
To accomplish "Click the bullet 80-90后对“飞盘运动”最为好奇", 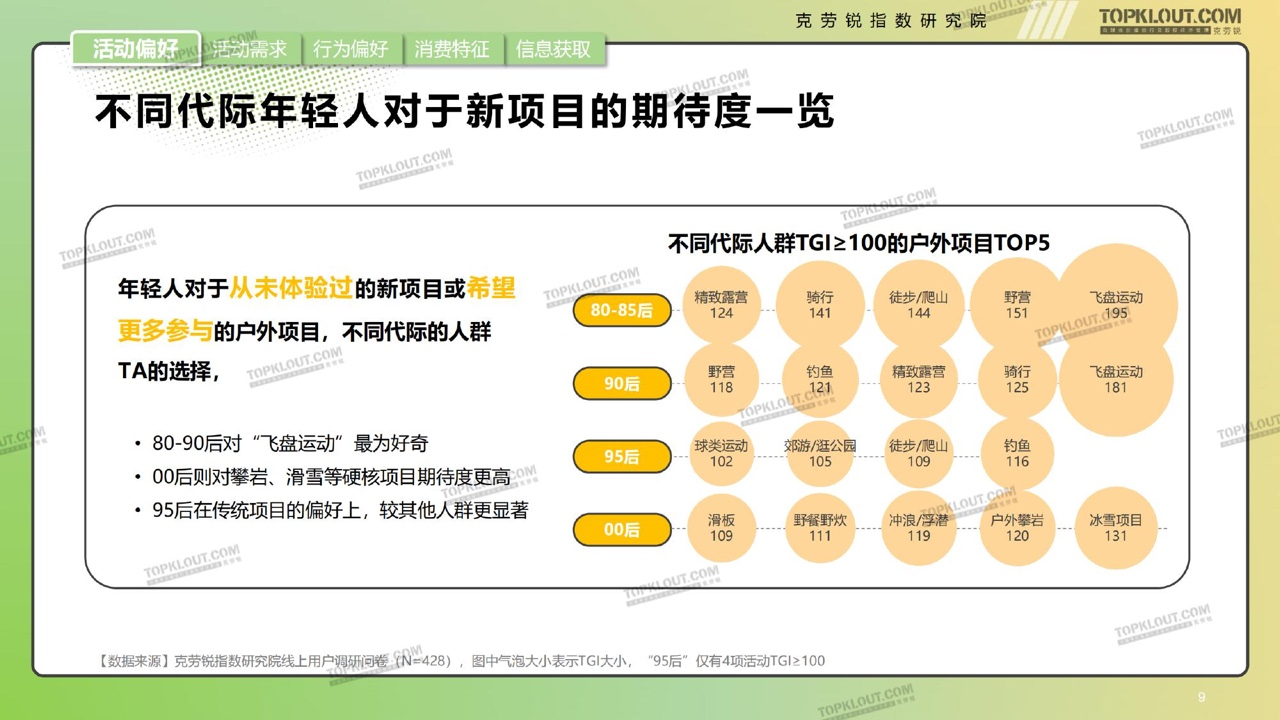I will [x=290, y=443].
